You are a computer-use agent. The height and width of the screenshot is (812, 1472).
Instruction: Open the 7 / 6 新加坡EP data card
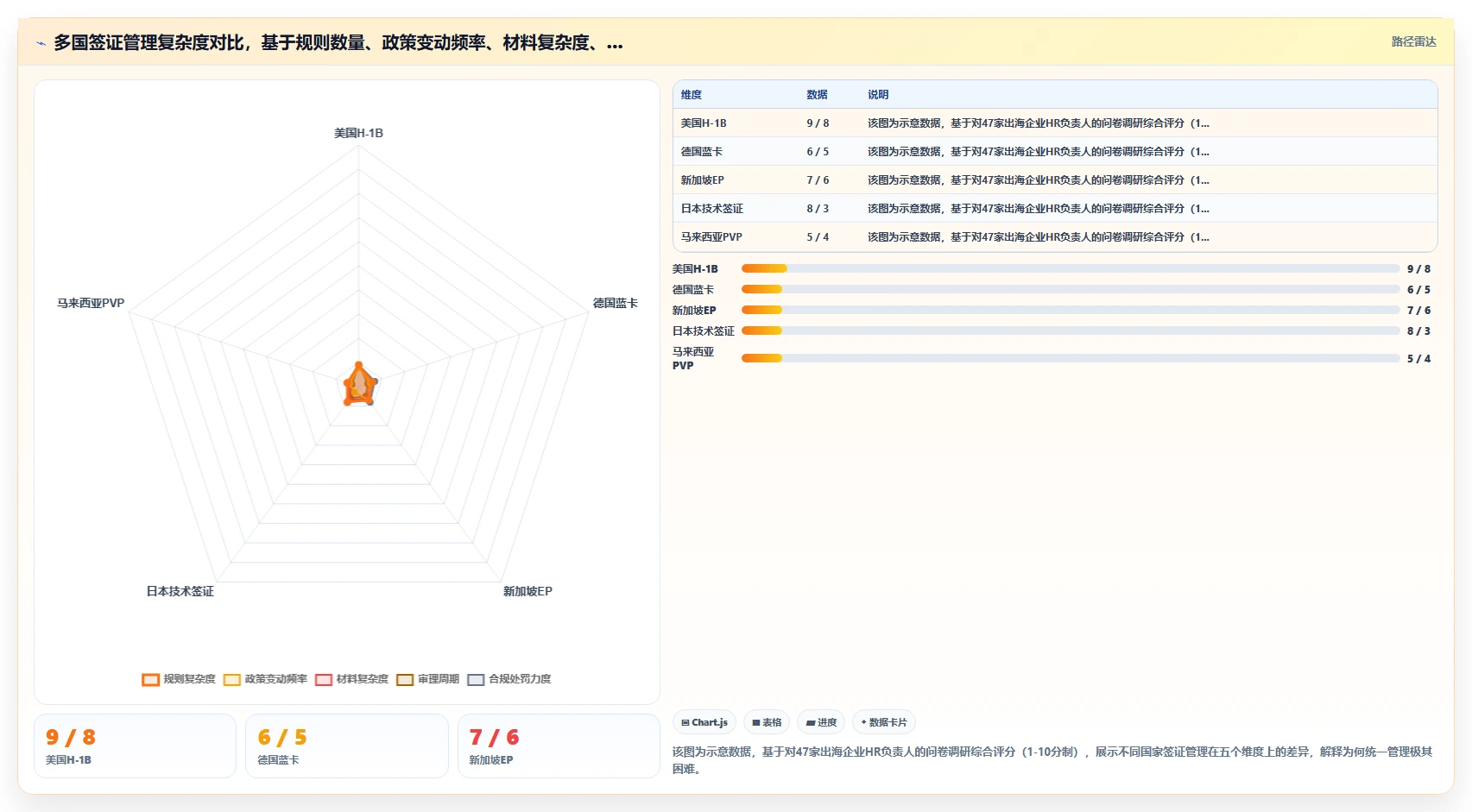(x=559, y=746)
